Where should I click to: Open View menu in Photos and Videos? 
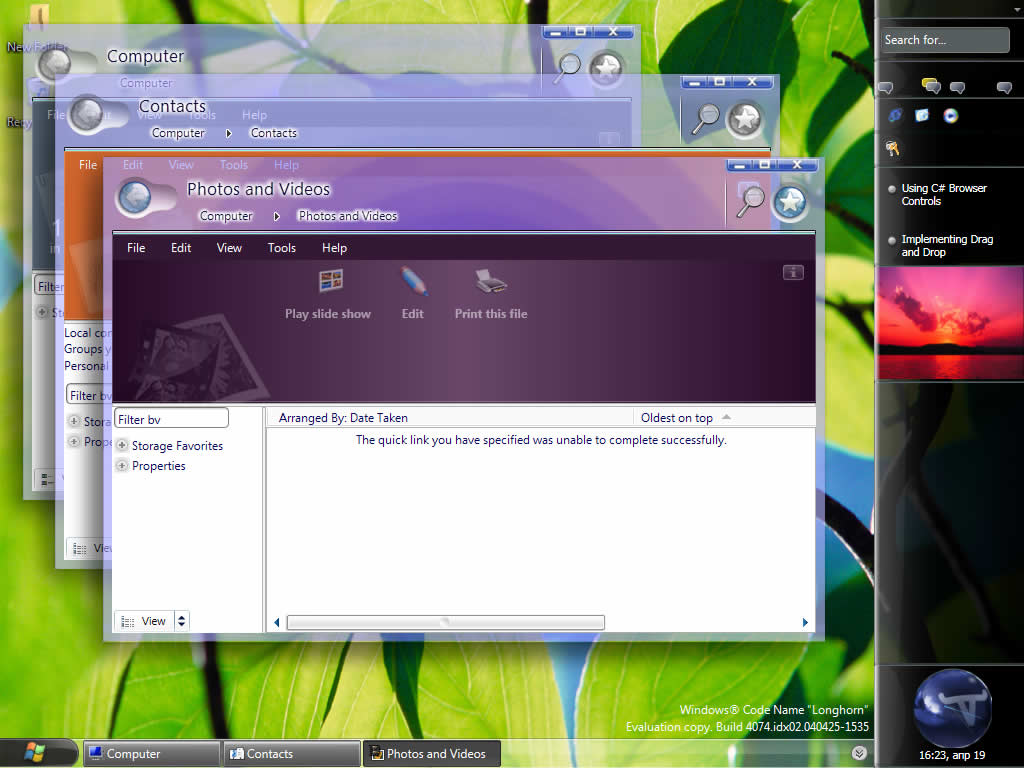229,248
